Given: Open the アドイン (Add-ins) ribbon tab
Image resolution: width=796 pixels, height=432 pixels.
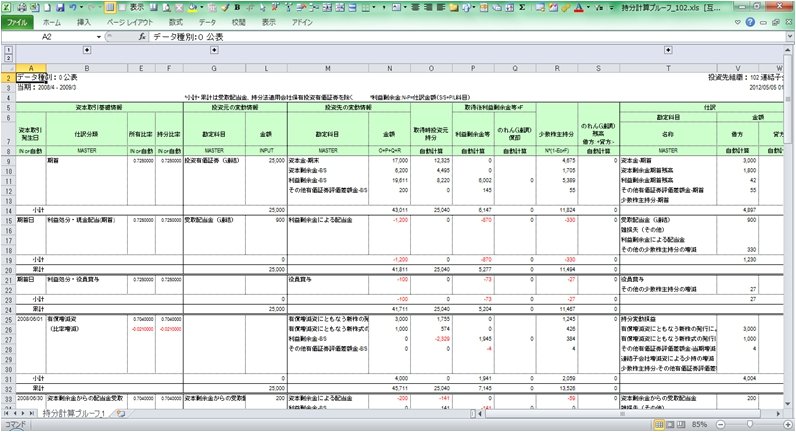Looking at the screenshot, I should 302,22.
